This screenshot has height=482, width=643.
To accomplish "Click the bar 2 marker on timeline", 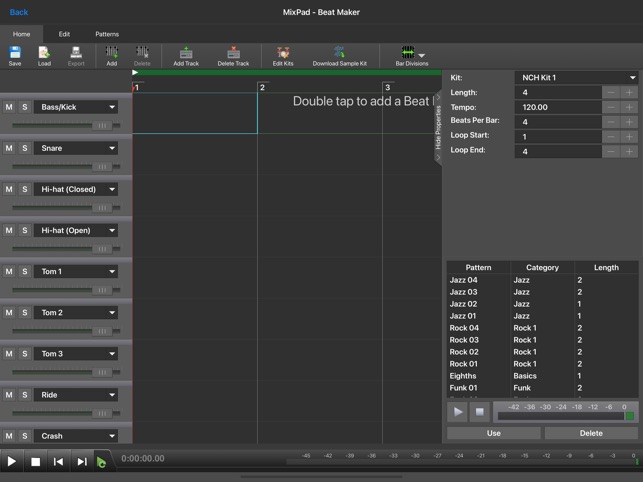I will coord(262,87).
